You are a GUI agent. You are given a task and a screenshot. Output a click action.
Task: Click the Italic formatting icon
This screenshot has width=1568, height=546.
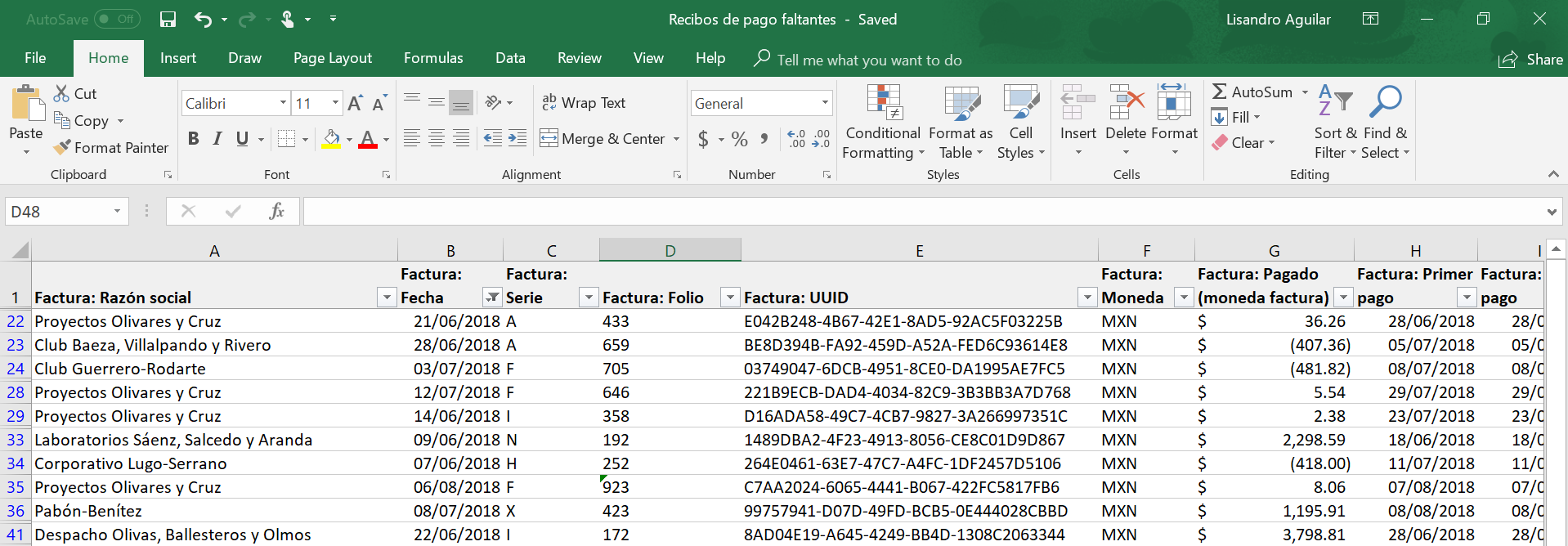click(x=217, y=139)
